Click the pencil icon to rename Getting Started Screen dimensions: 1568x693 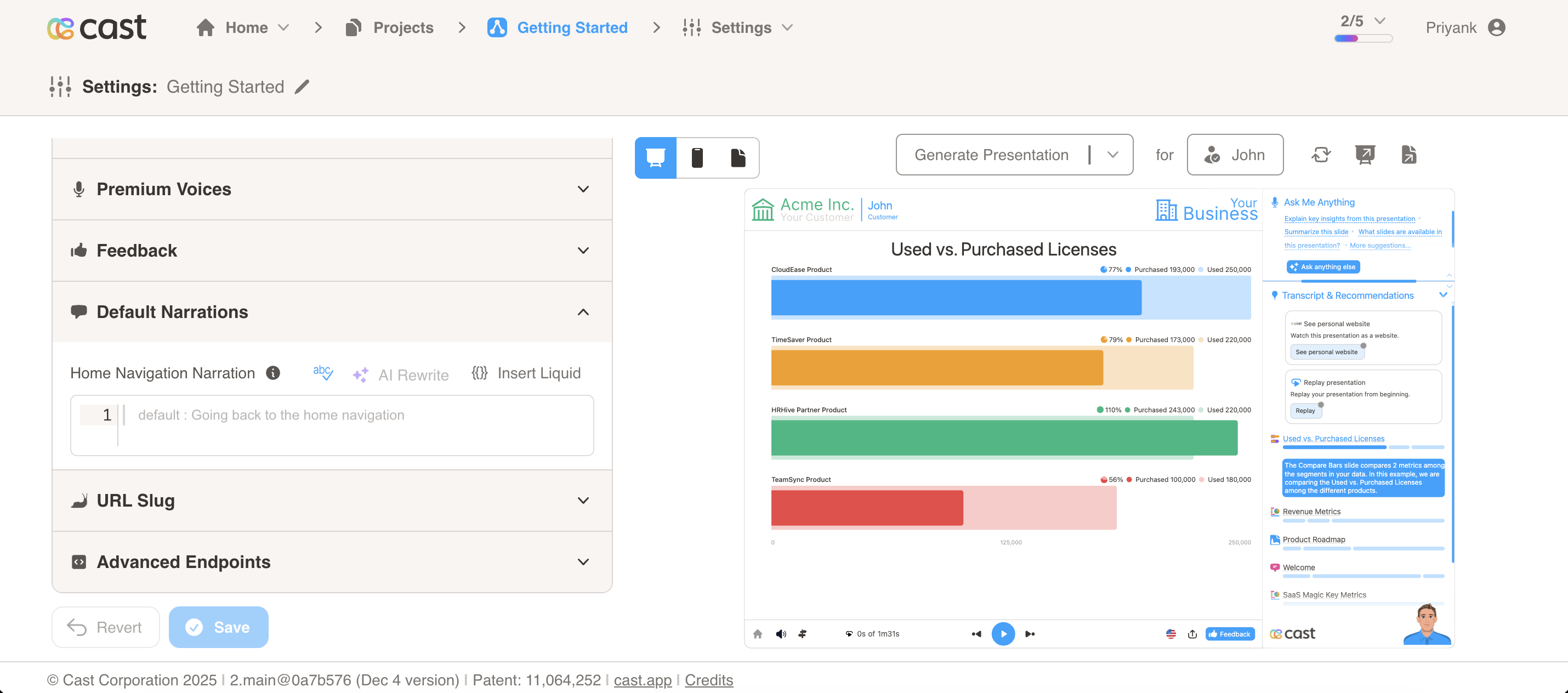(x=302, y=87)
